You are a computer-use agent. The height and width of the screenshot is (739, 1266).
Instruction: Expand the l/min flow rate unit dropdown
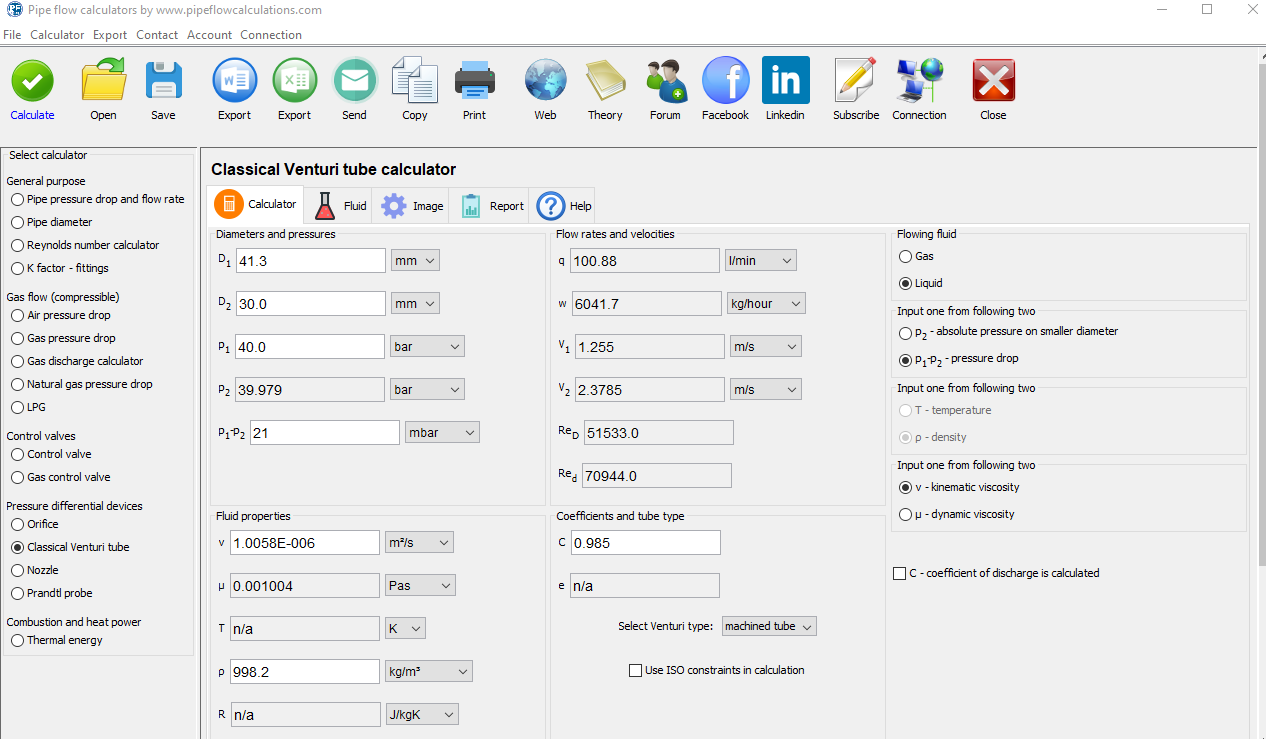click(760, 261)
